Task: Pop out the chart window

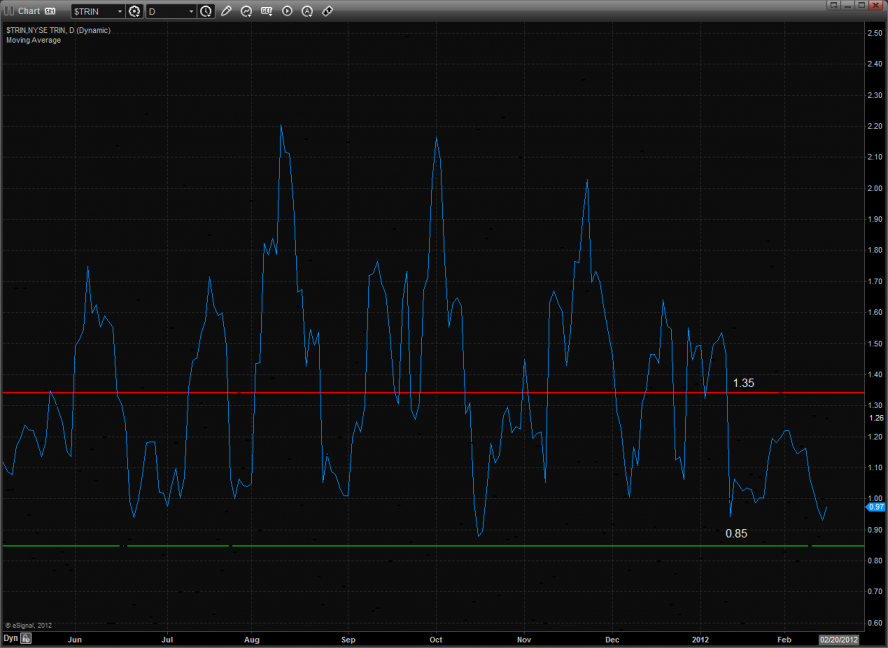Action: 833,5
